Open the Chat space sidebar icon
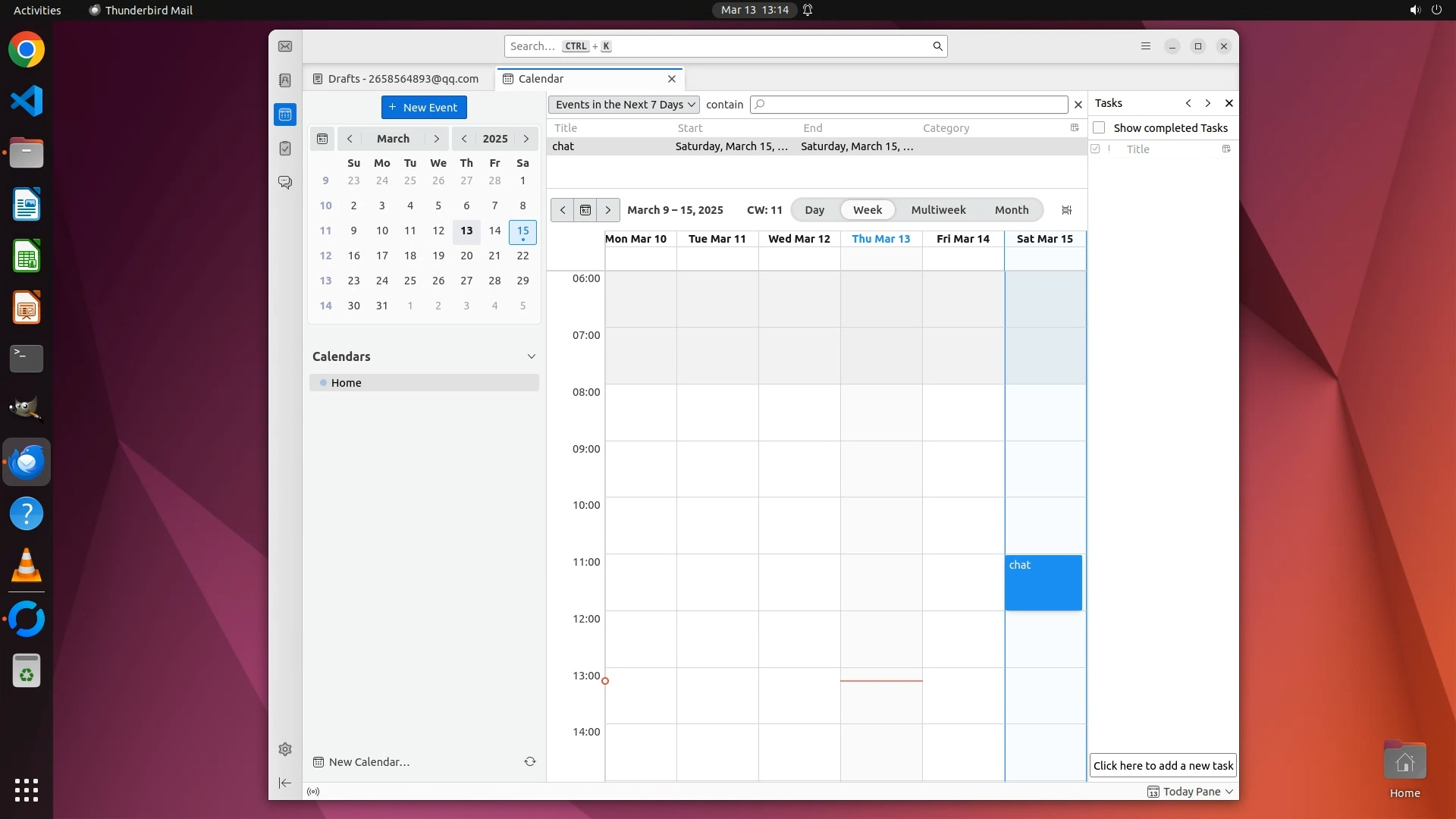This screenshot has height=819, width=1456. point(285,183)
